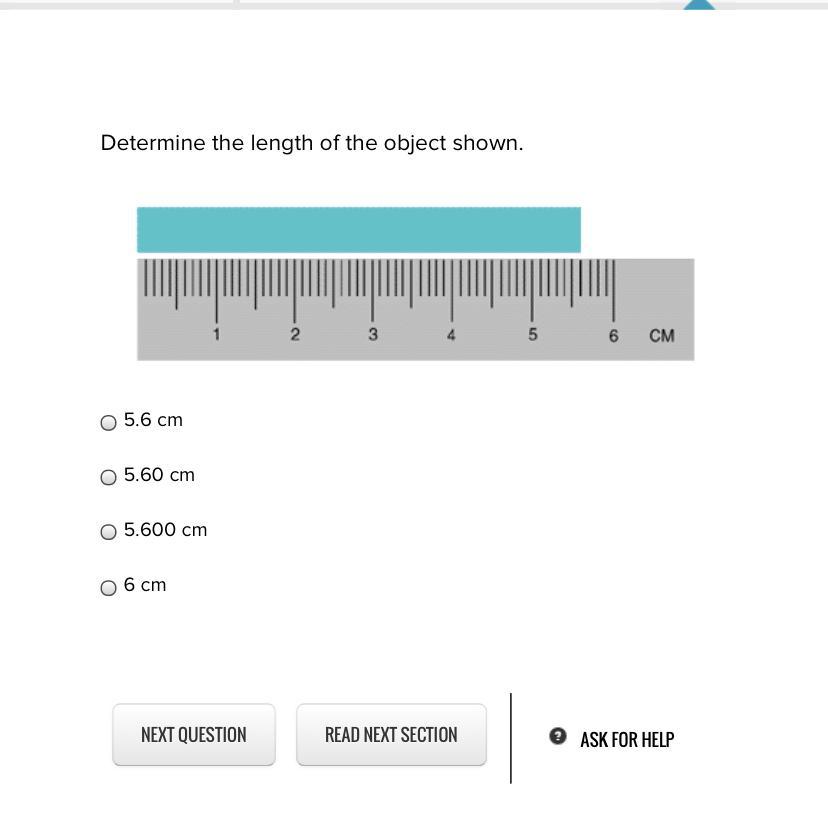Screen dimensions: 828x829
Task: Click the number 2 on the ruler
Action: (295, 334)
